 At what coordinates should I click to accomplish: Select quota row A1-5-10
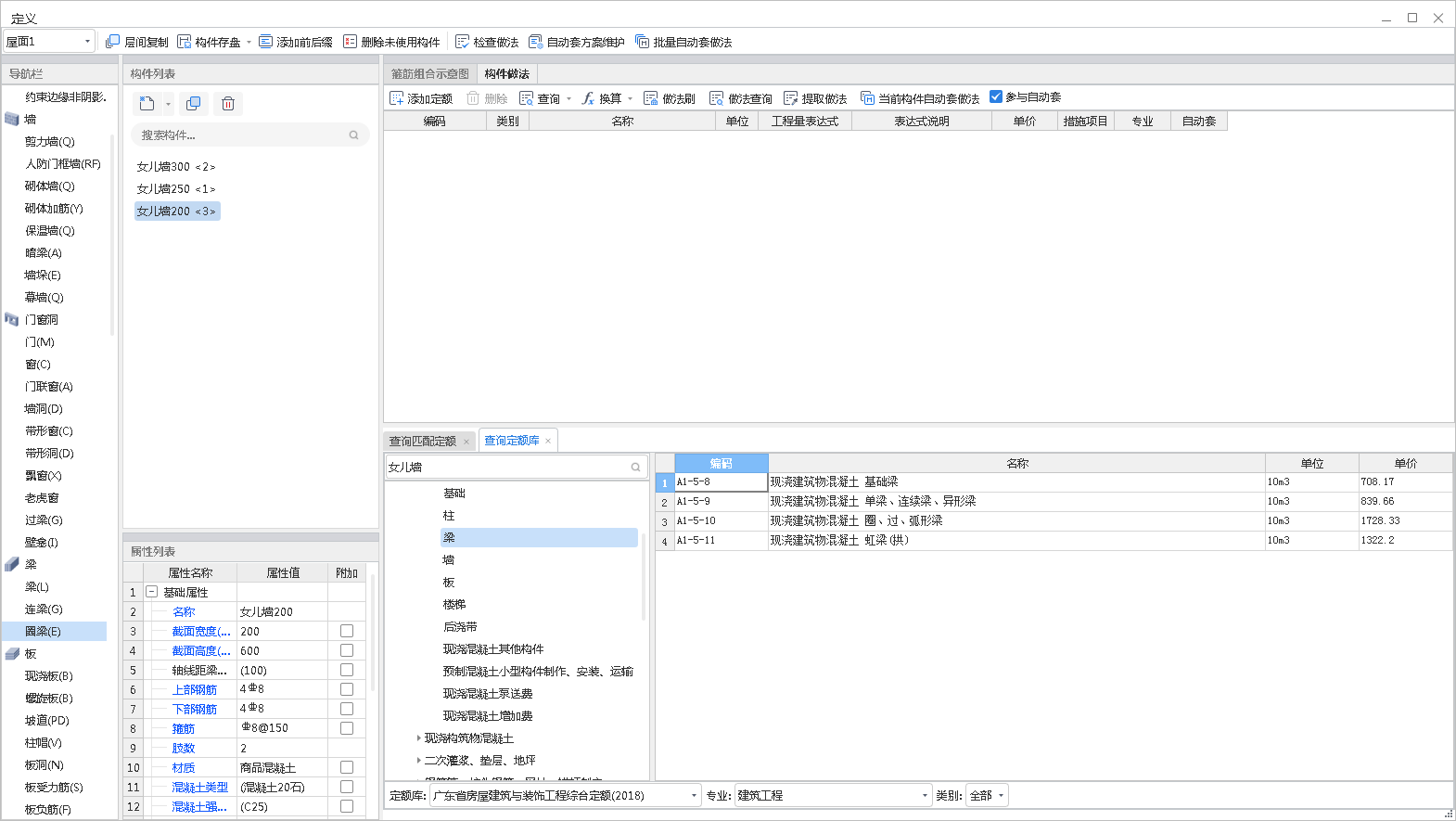coord(1054,521)
